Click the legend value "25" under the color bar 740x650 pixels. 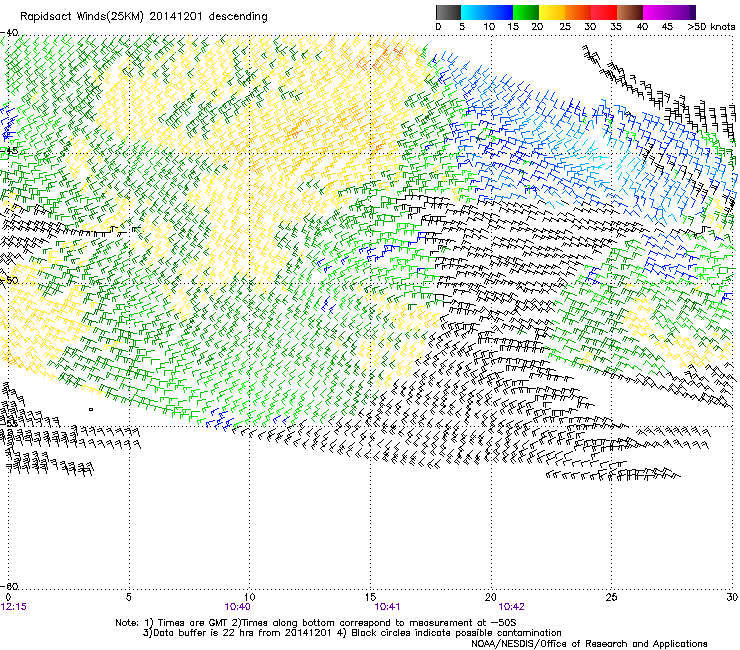565,27
